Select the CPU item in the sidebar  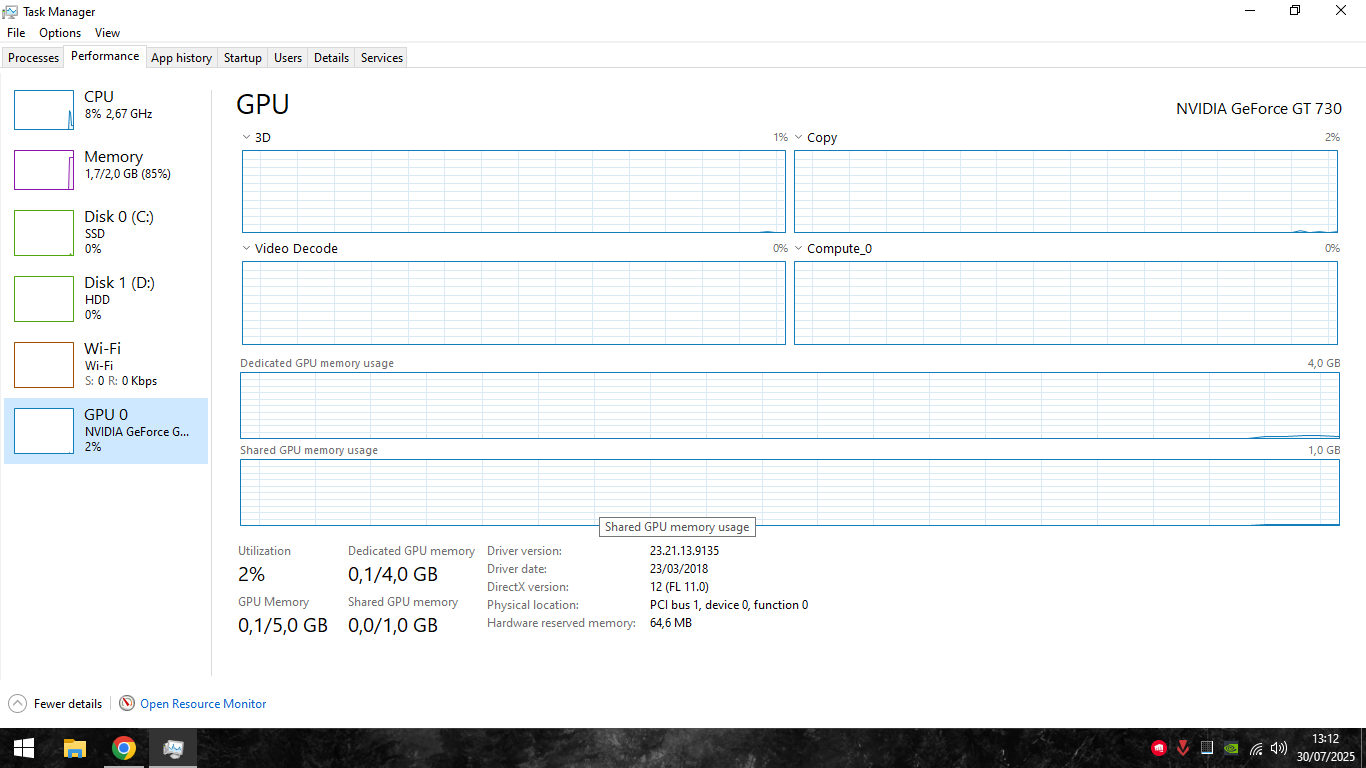point(106,110)
